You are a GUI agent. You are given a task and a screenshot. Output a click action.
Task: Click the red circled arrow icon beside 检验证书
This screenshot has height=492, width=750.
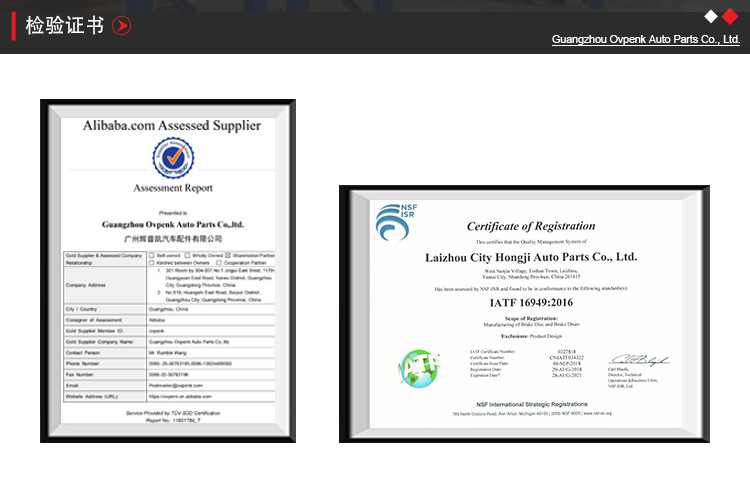tap(121, 26)
